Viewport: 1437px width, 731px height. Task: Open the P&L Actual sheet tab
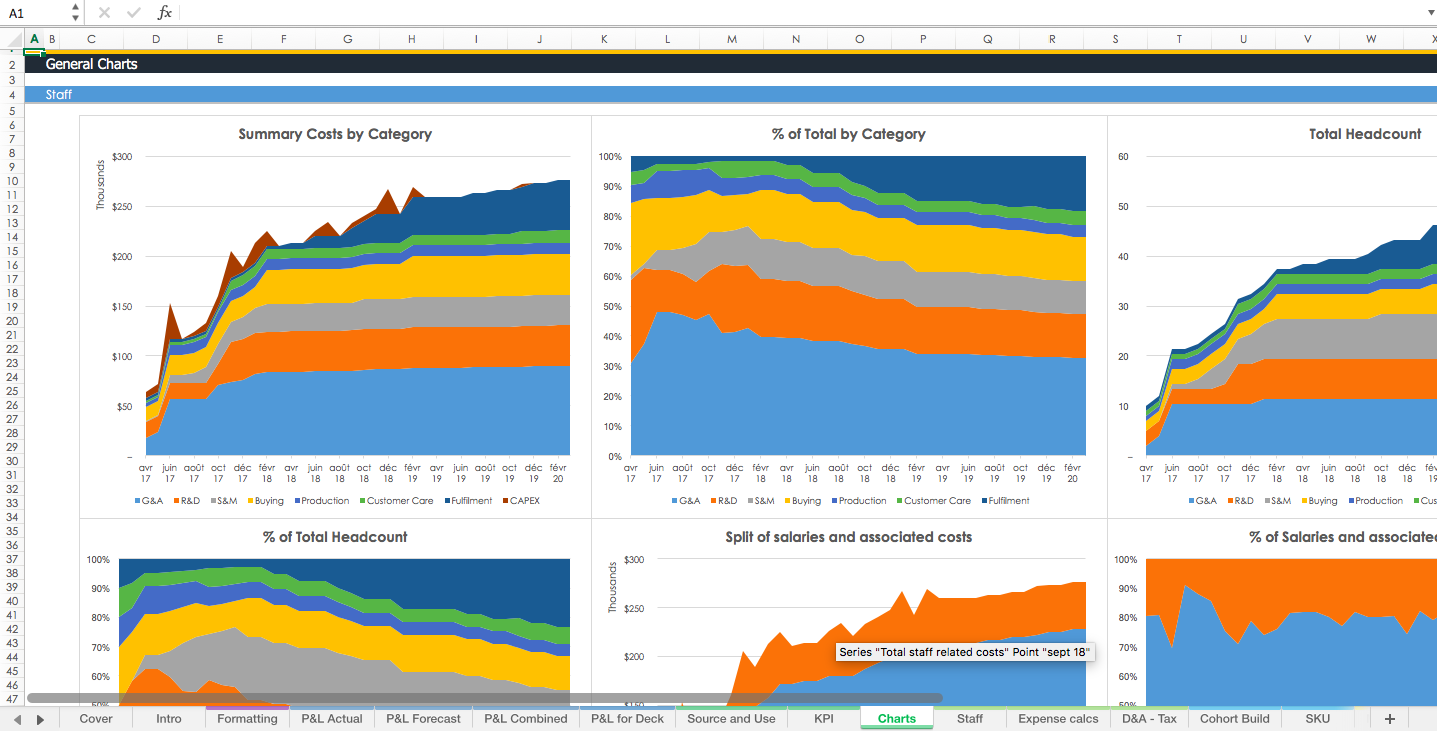point(332,718)
